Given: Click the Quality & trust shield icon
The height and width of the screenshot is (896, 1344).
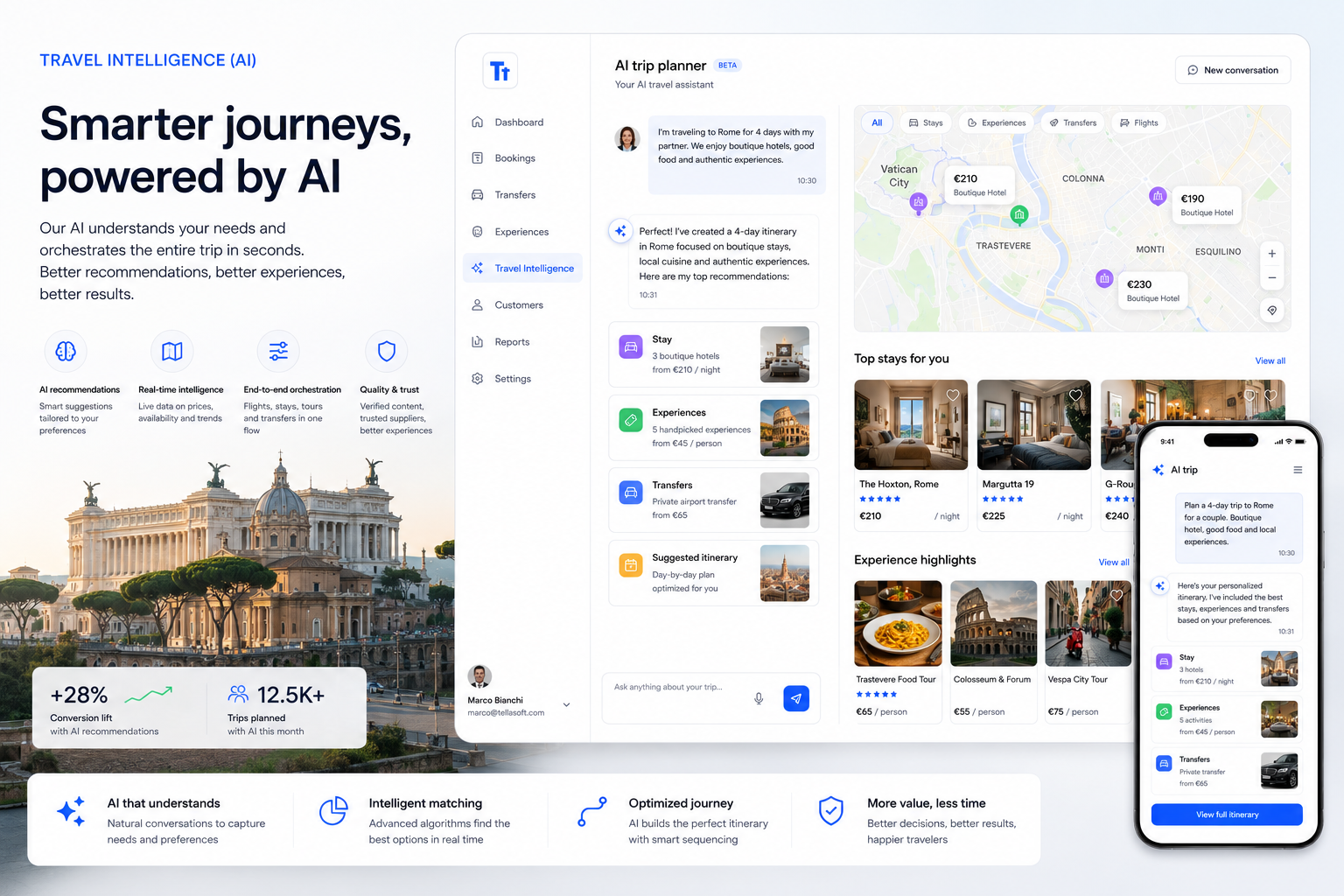Looking at the screenshot, I should (387, 351).
